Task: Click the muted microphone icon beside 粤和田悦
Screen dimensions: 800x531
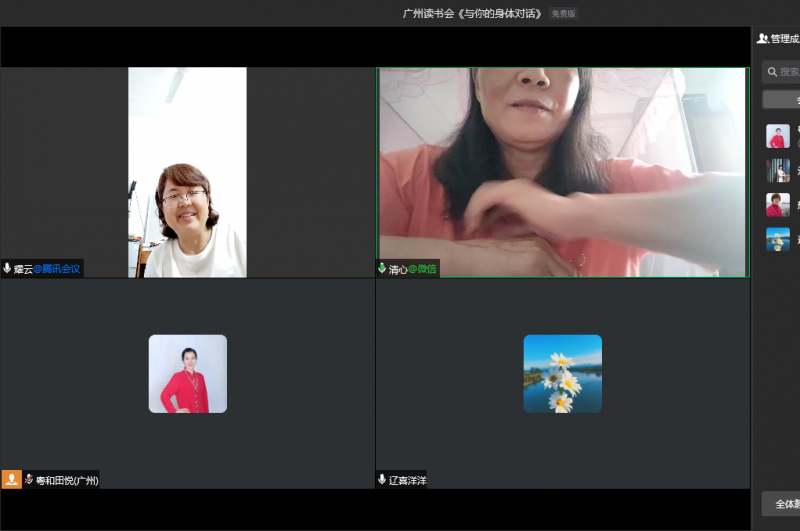Action: coord(29,480)
